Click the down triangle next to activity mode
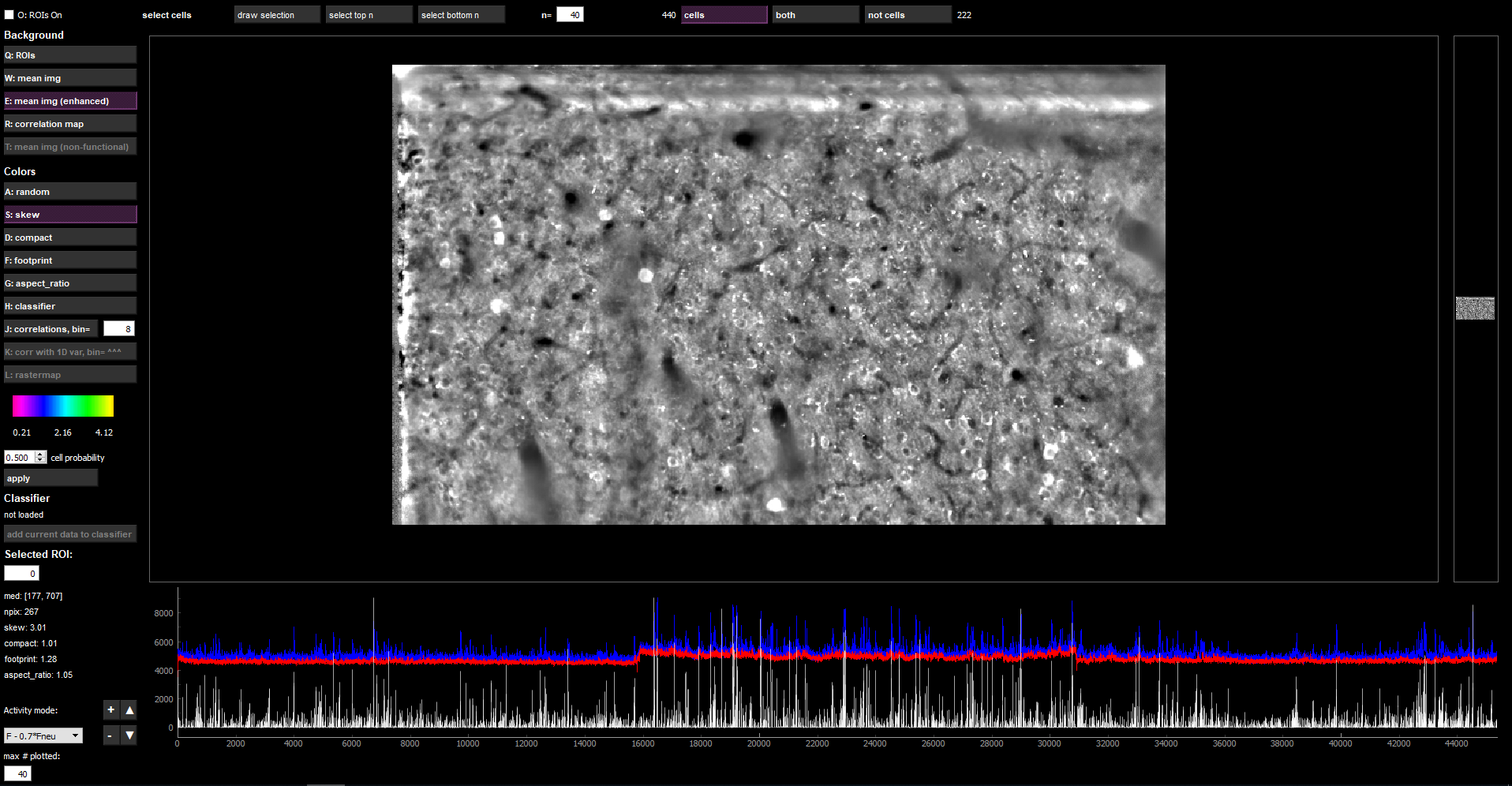The width and height of the screenshot is (1512, 786). [x=129, y=735]
